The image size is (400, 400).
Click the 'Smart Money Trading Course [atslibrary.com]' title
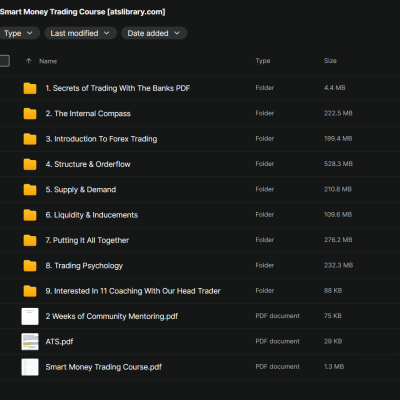(83, 12)
